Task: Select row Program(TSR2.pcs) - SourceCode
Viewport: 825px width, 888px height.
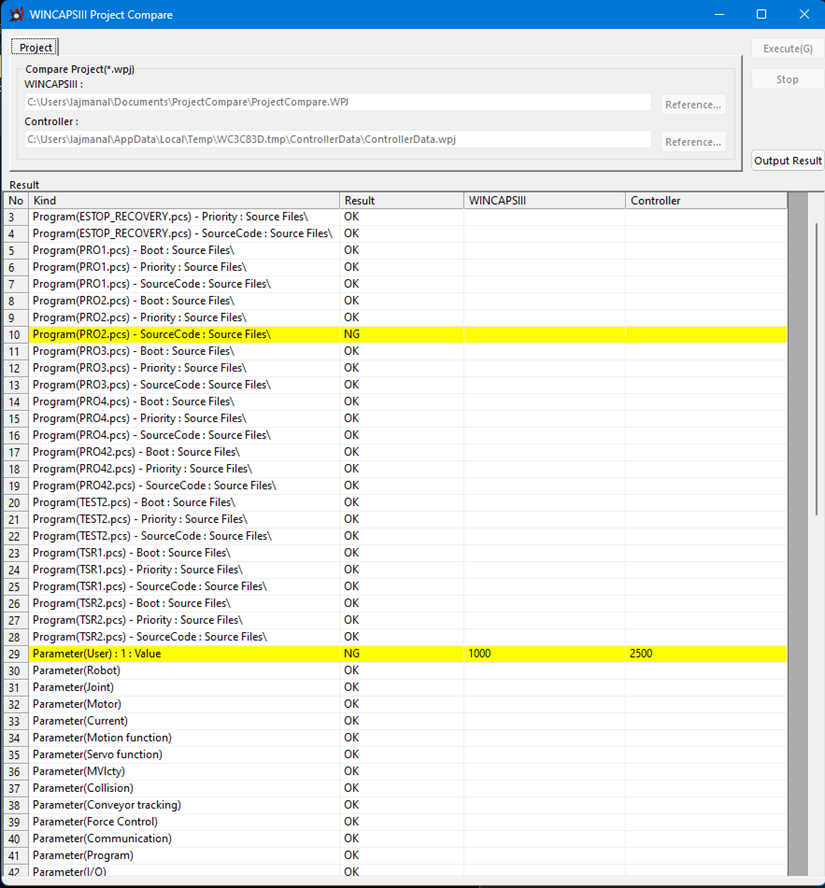Action: [x=395, y=637]
